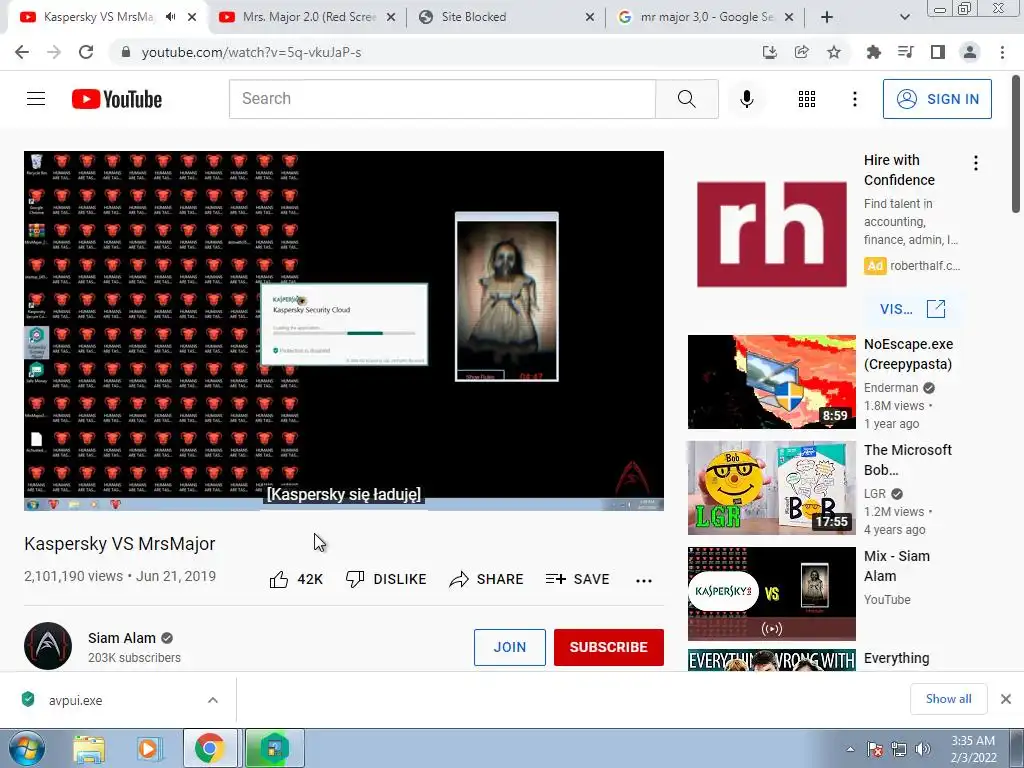The width and height of the screenshot is (1024, 768).
Task: Click the taskbar clock showing 3:35 AM
Action: 973,749
